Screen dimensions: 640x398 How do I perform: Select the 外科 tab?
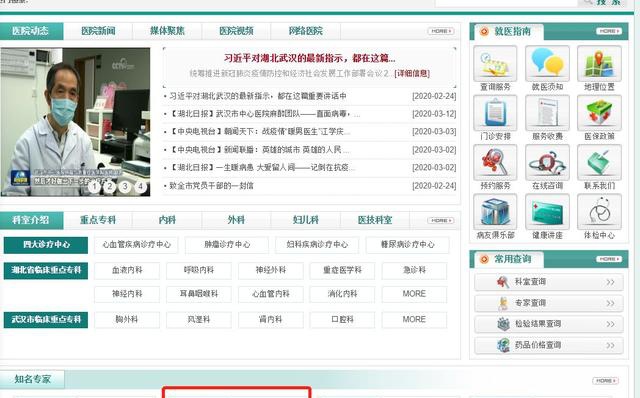pyautogui.click(x=236, y=220)
